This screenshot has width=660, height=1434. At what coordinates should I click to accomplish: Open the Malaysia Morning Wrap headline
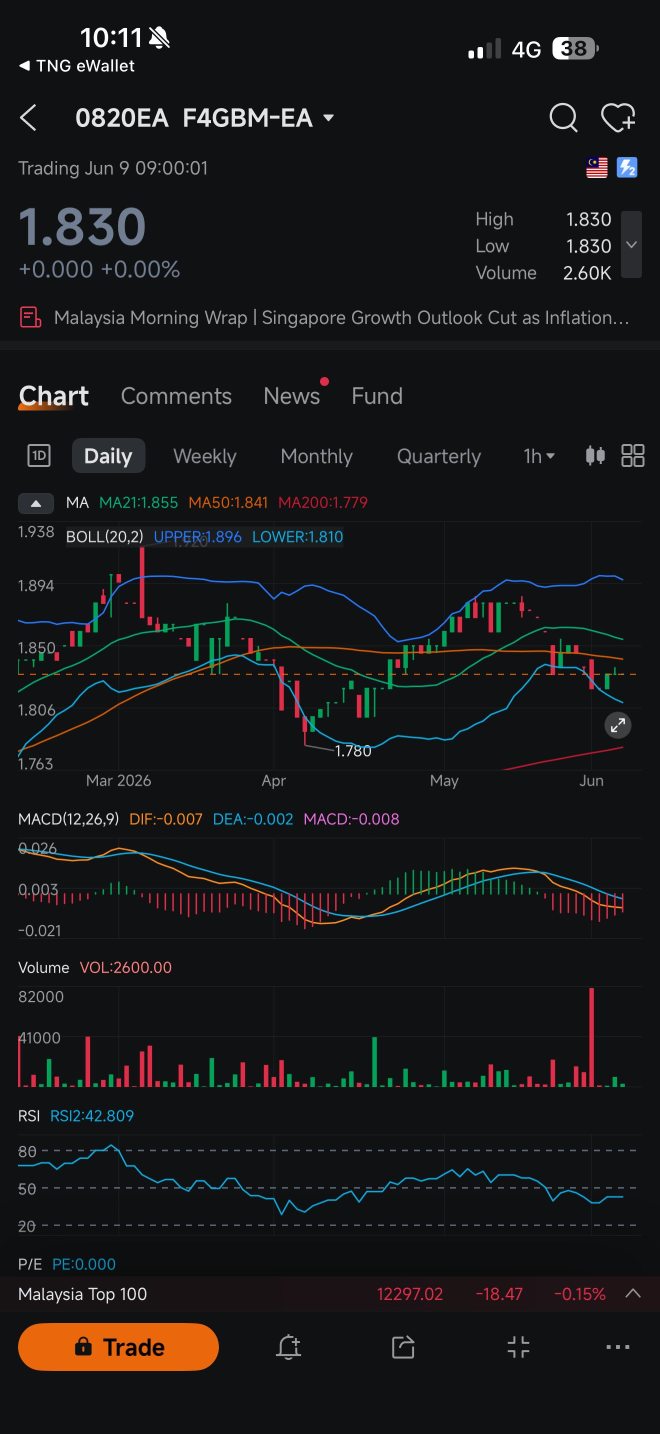pos(342,318)
